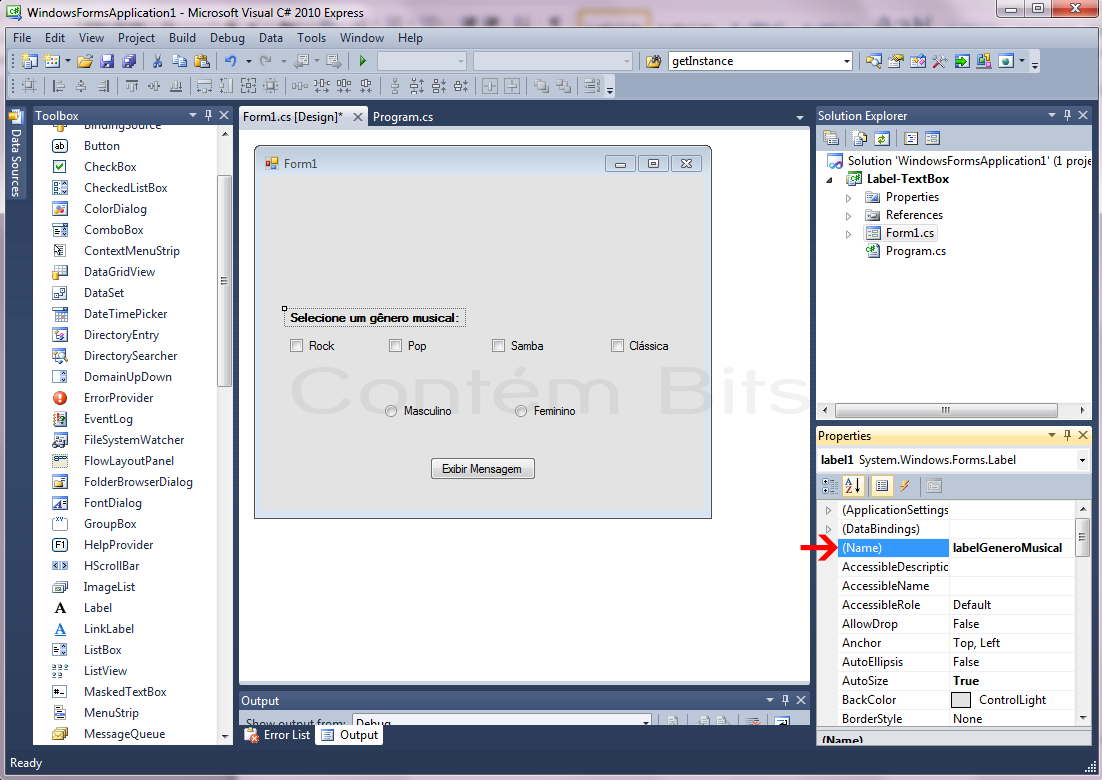Show Events lightning icon in Properties
Viewport: 1102px width, 780px height.
[x=905, y=486]
